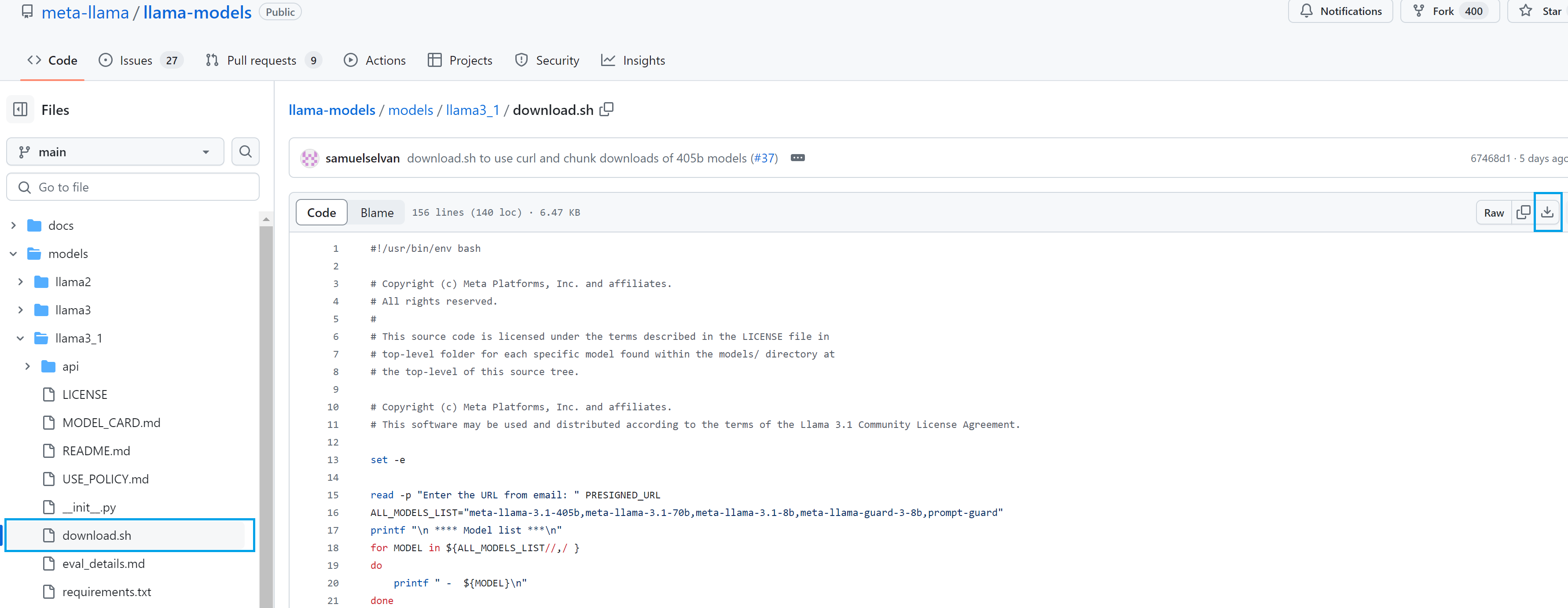Expand the docs folder
Screen dimensions: 1568x608
point(13,225)
